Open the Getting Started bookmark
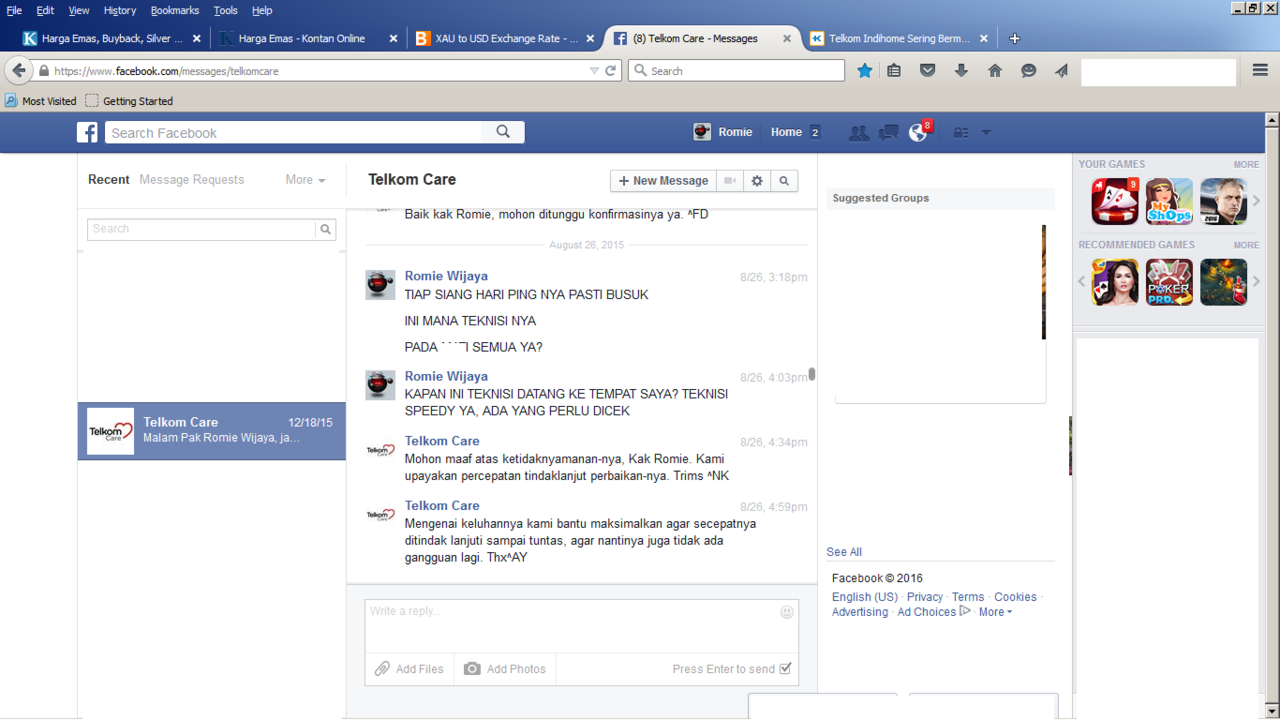The width and height of the screenshot is (1280, 720). tap(129, 101)
